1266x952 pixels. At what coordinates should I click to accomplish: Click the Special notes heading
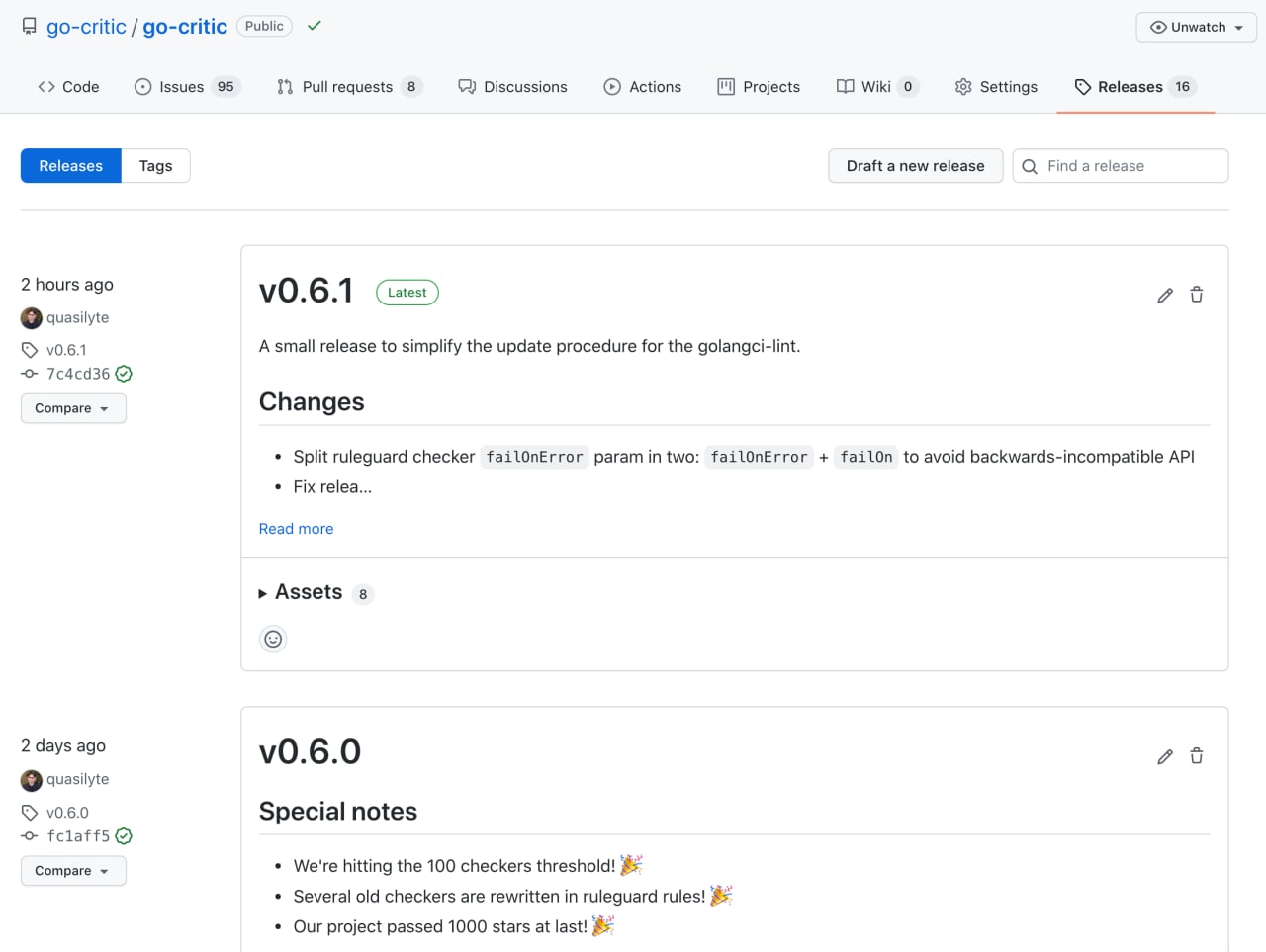pos(338,812)
